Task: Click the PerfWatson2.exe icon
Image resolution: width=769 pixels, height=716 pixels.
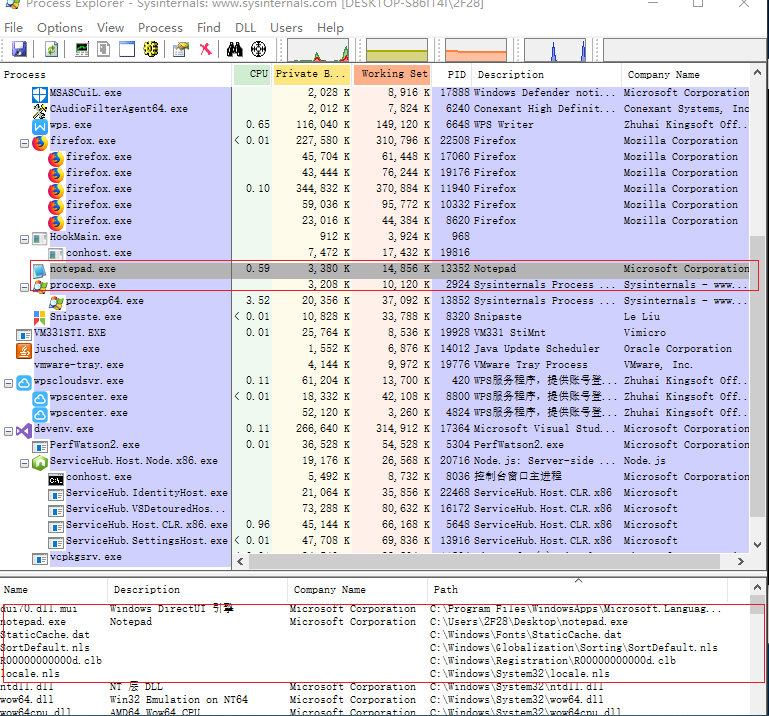Action: (40, 447)
